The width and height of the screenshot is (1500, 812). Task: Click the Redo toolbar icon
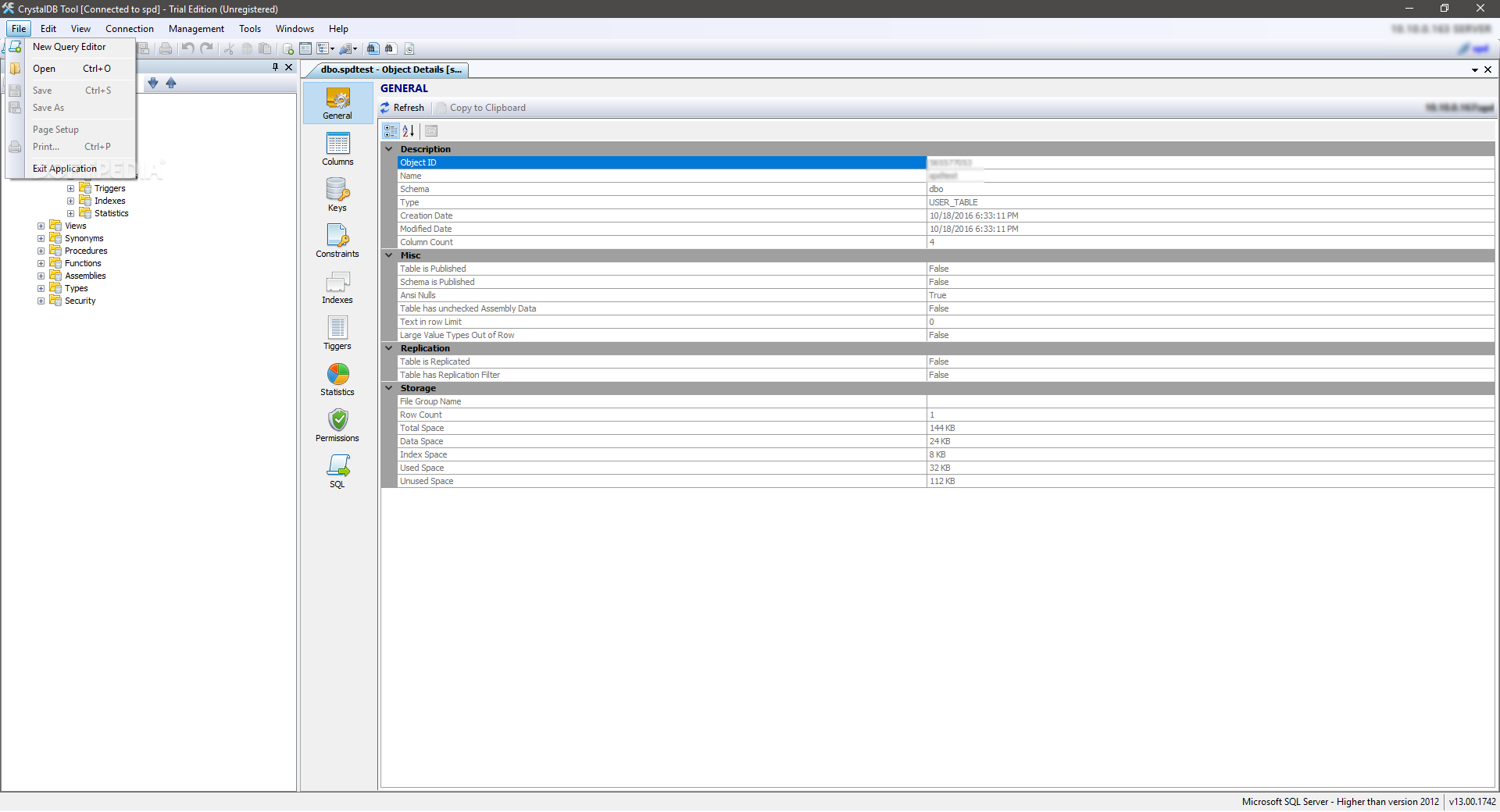(x=207, y=48)
